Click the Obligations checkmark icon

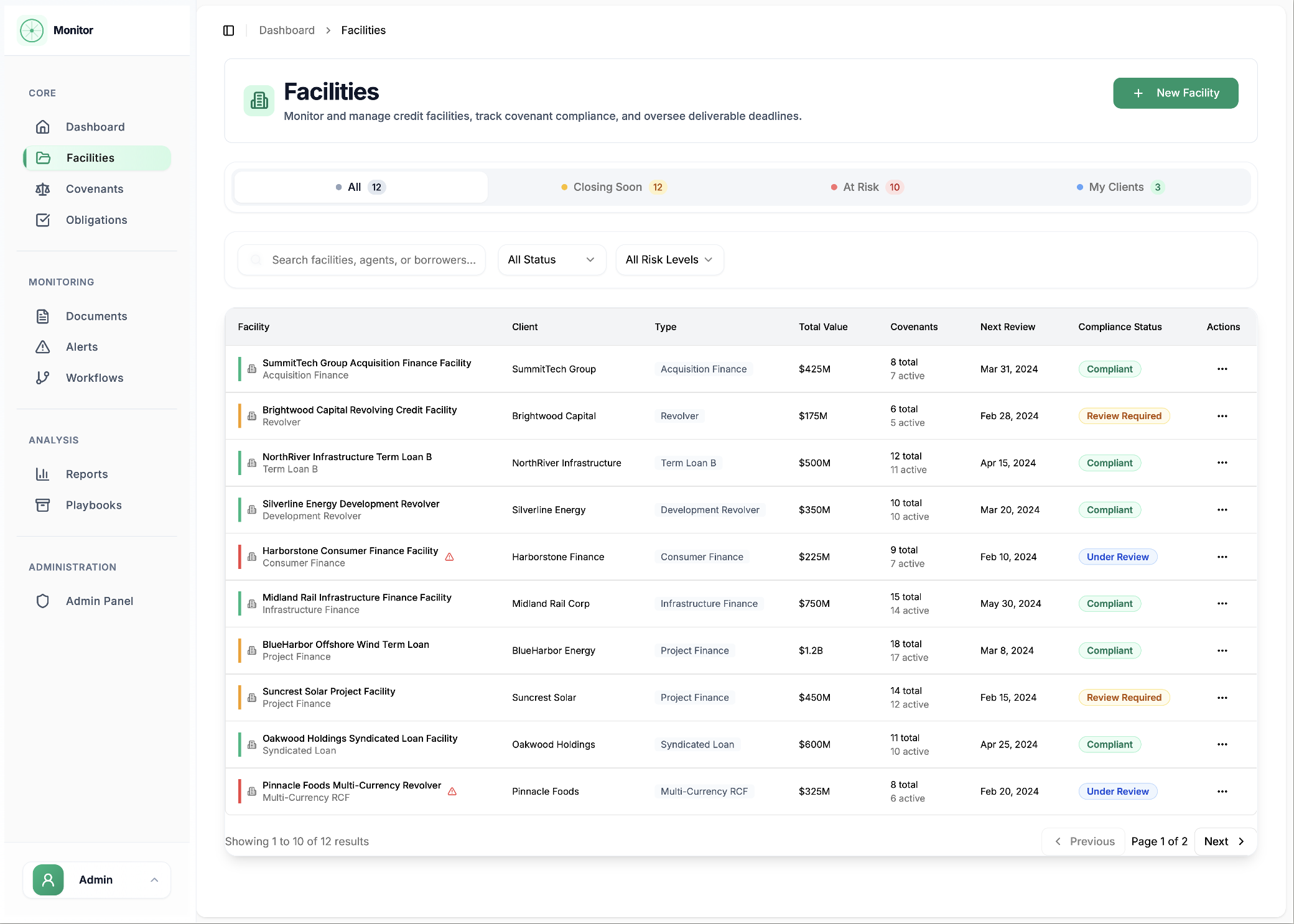coord(43,220)
